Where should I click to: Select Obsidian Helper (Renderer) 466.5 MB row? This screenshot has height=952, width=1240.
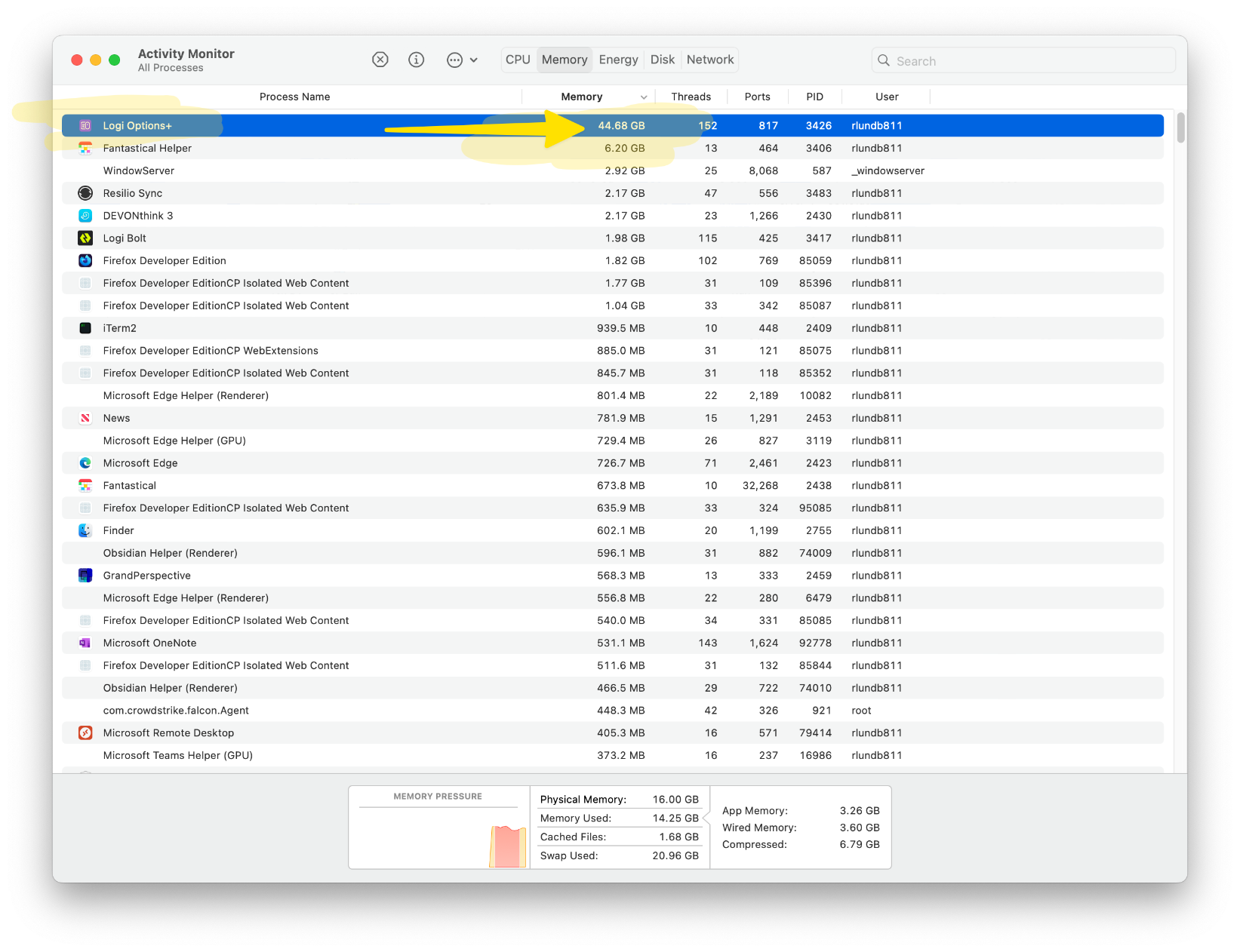tap(613, 688)
